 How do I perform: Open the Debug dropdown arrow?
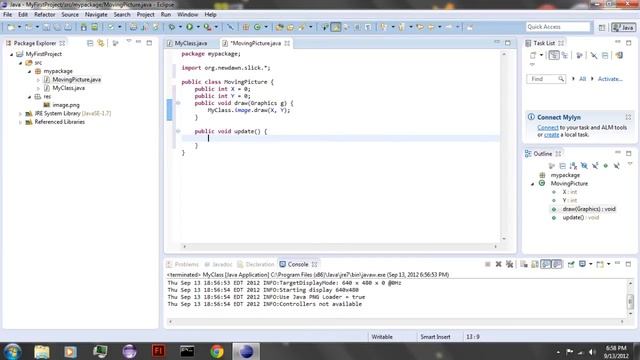[x=180, y=27]
